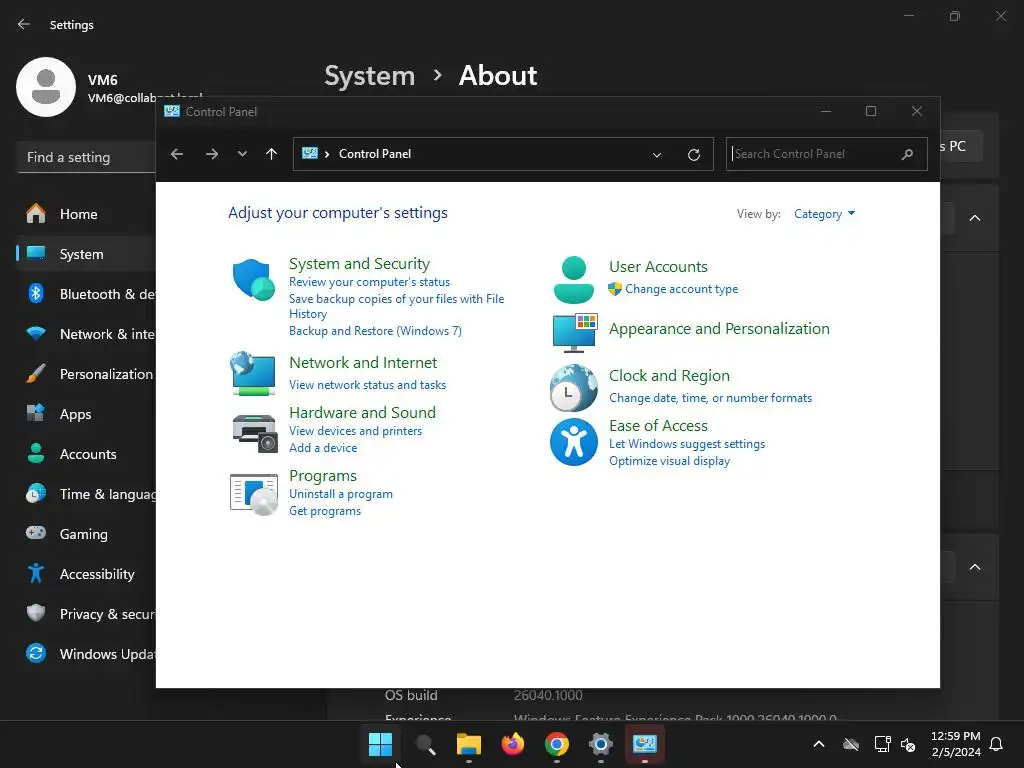Go forward in Control Panel navigation
The height and width of the screenshot is (768, 1024).
(x=212, y=154)
